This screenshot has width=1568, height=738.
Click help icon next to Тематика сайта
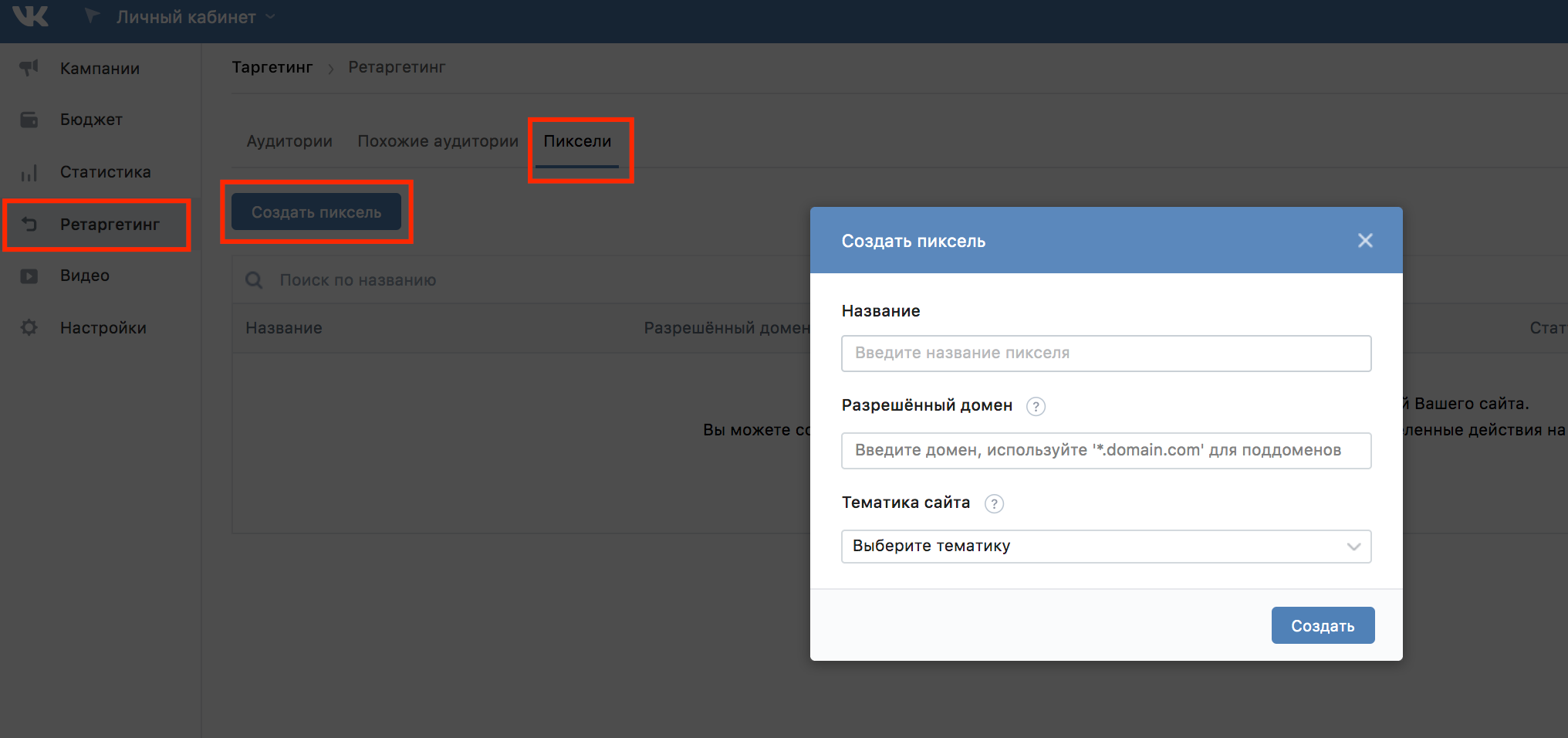[x=994, y=503]
